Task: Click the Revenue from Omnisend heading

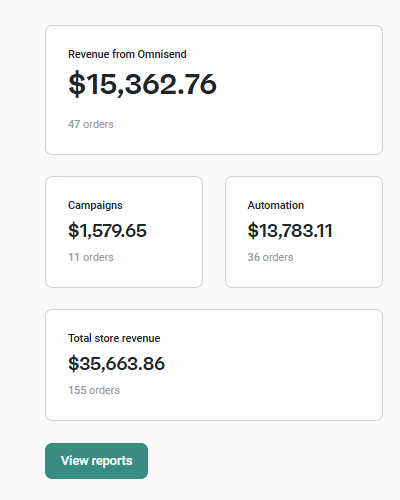Action: 127,54
